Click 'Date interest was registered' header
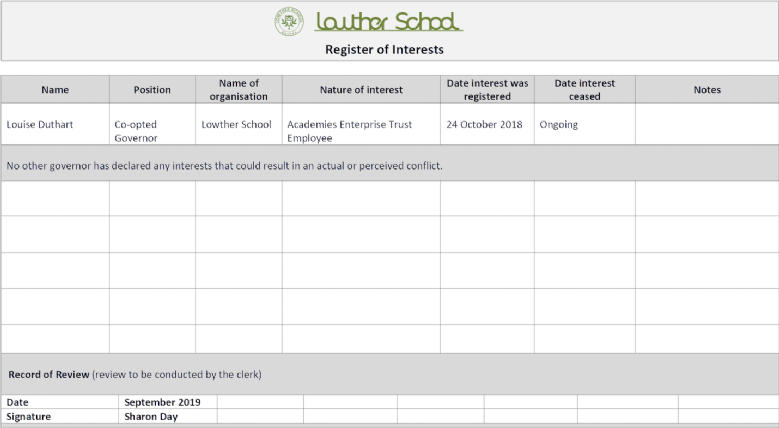 487,89
